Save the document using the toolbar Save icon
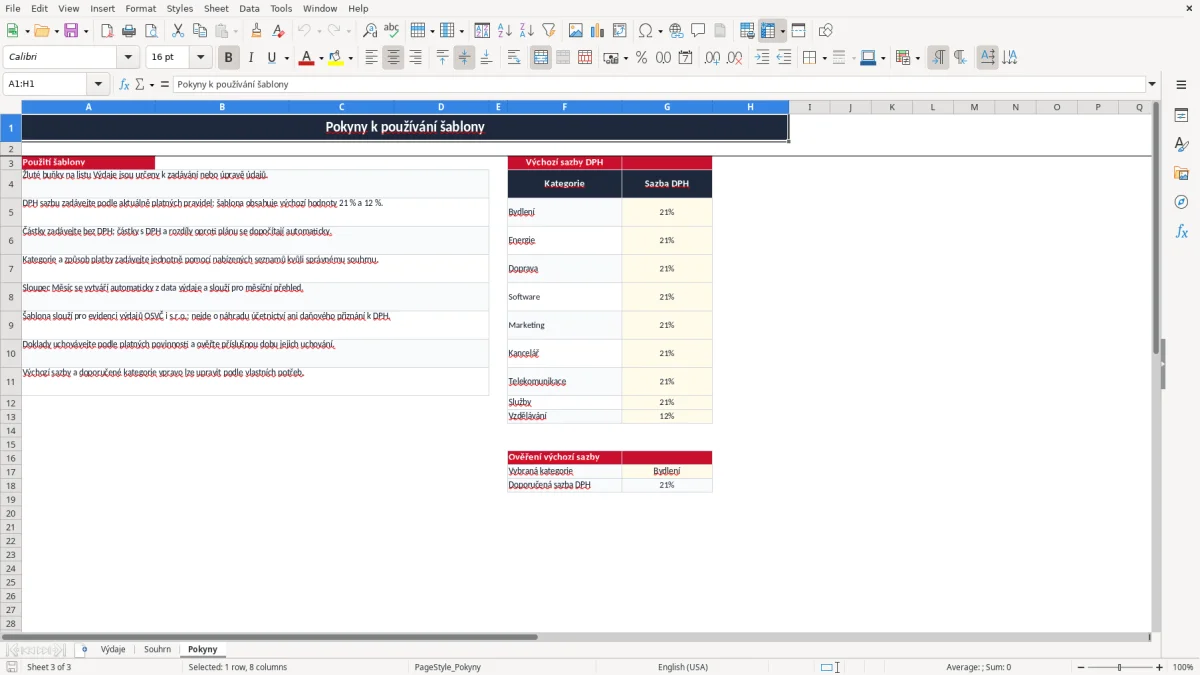The height and width of the screenshot is (675, 1200). point(71,31)
